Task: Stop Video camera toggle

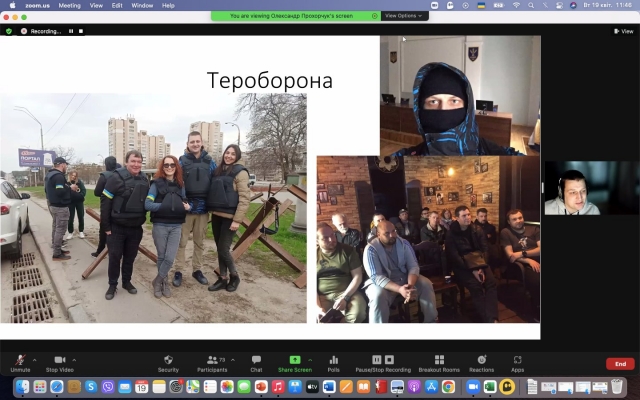Action: [60, 363]
